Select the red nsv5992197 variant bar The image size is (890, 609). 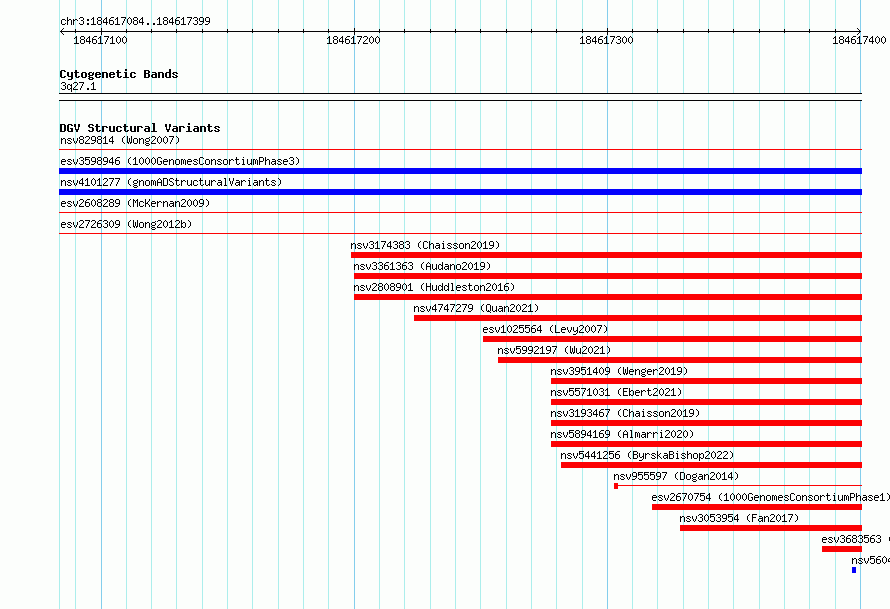680,360
